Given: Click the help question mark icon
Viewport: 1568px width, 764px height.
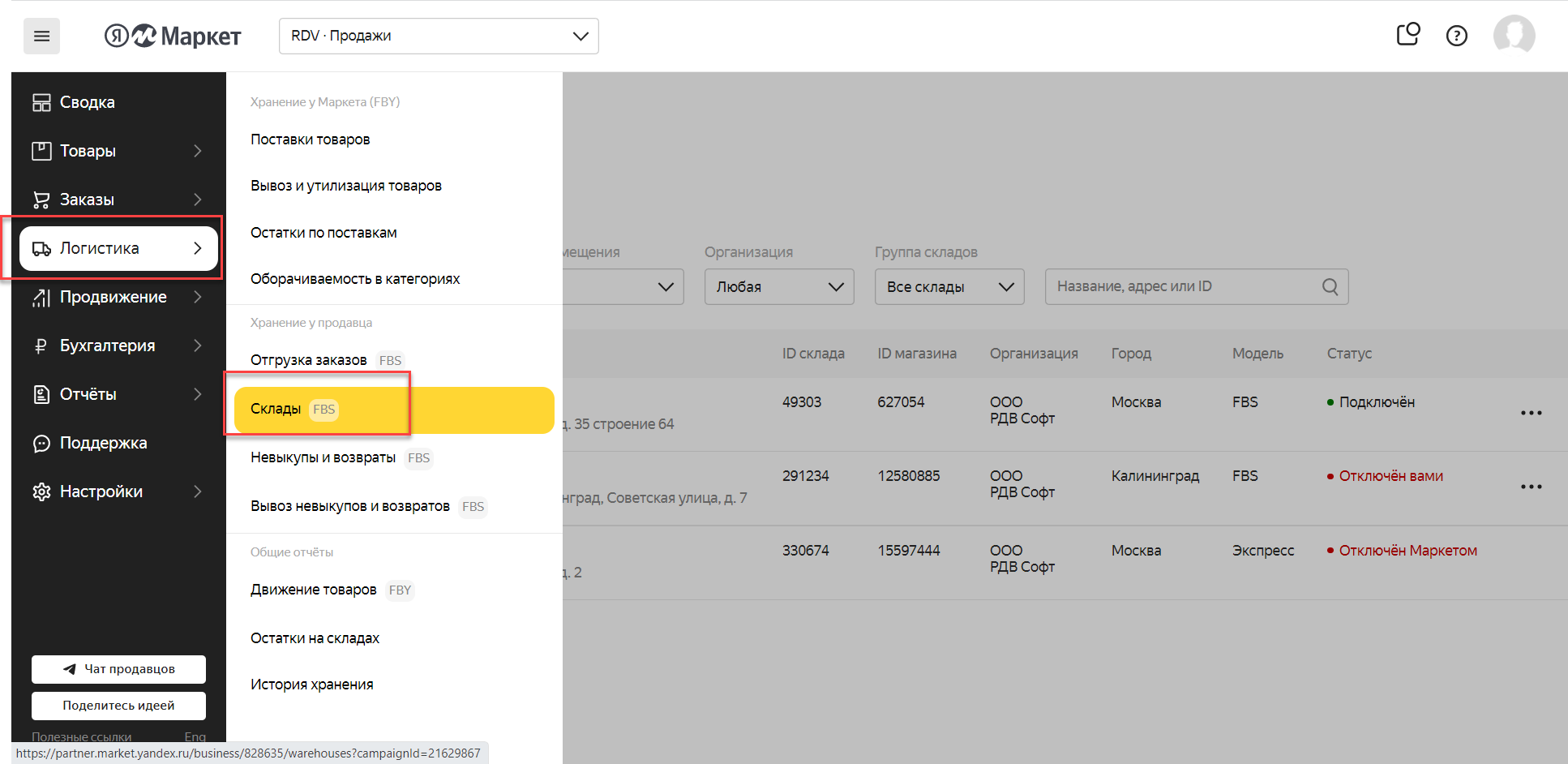Looking at the screenshot, I should pyautogui.click(x=1456, y=36).
